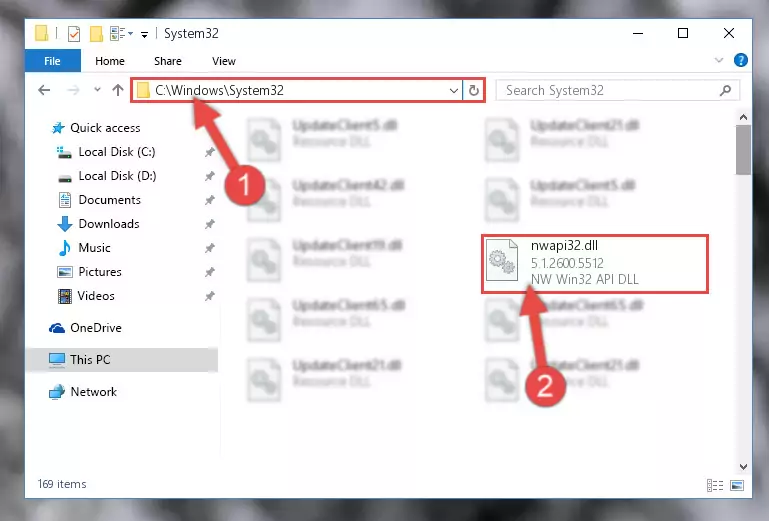Click the nwapi32.dll gear file icon

click(x=502, y=260)
